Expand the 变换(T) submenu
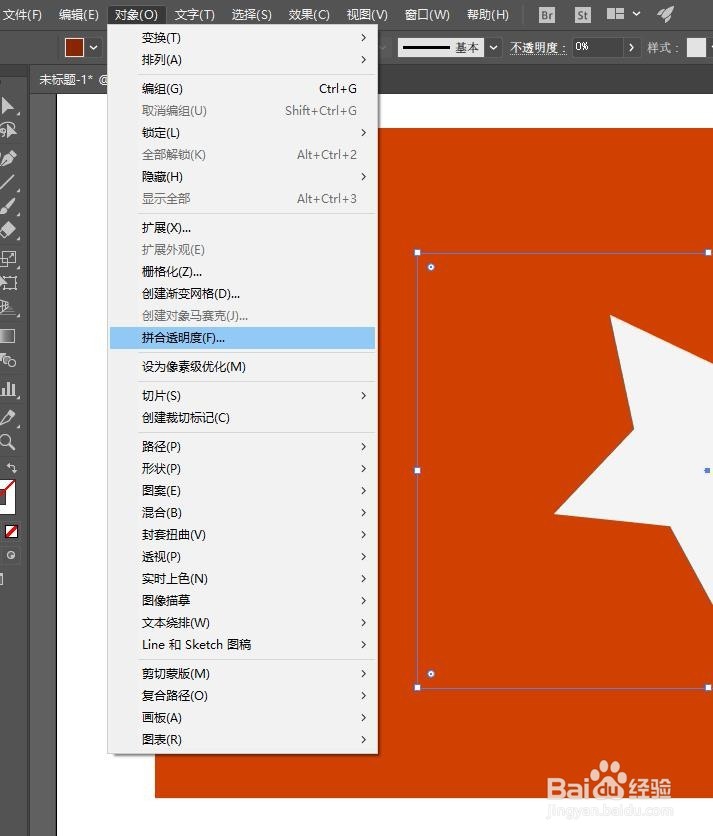713x836 pixels. pyautogui.click(x=243, y=38)
